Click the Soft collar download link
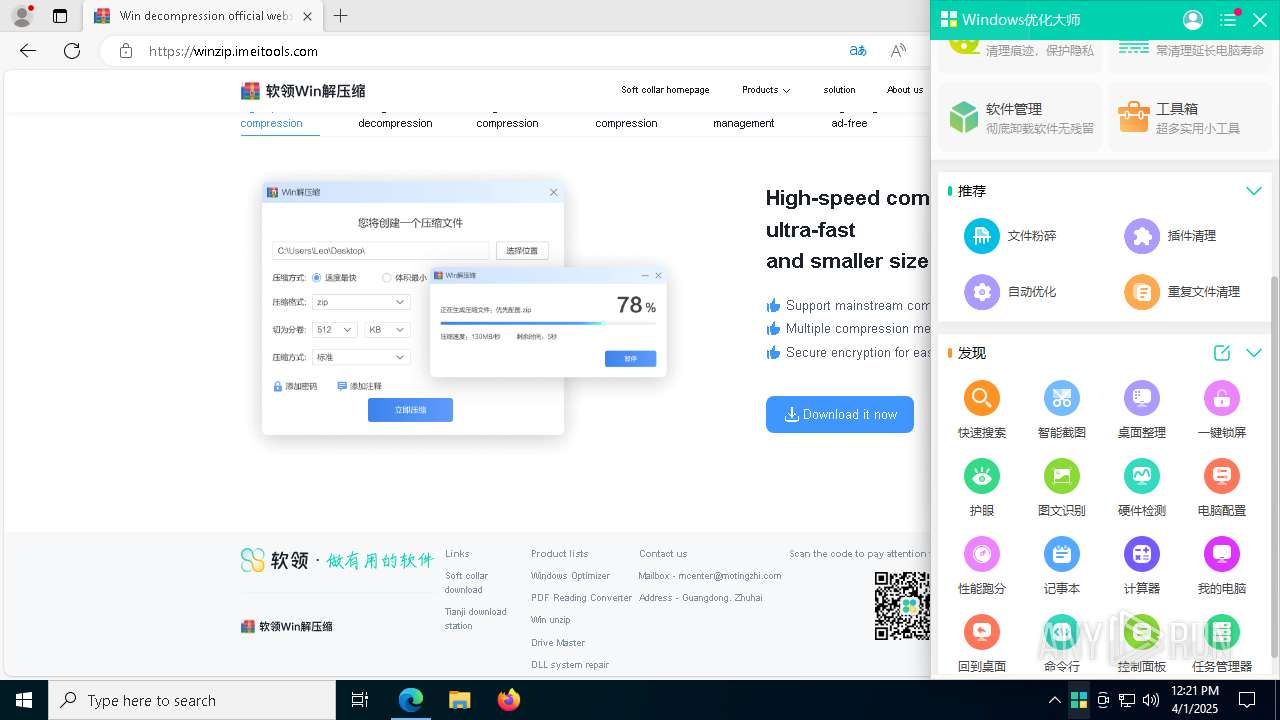Screen dimensions: 1280x720 [x=467, y=583]
